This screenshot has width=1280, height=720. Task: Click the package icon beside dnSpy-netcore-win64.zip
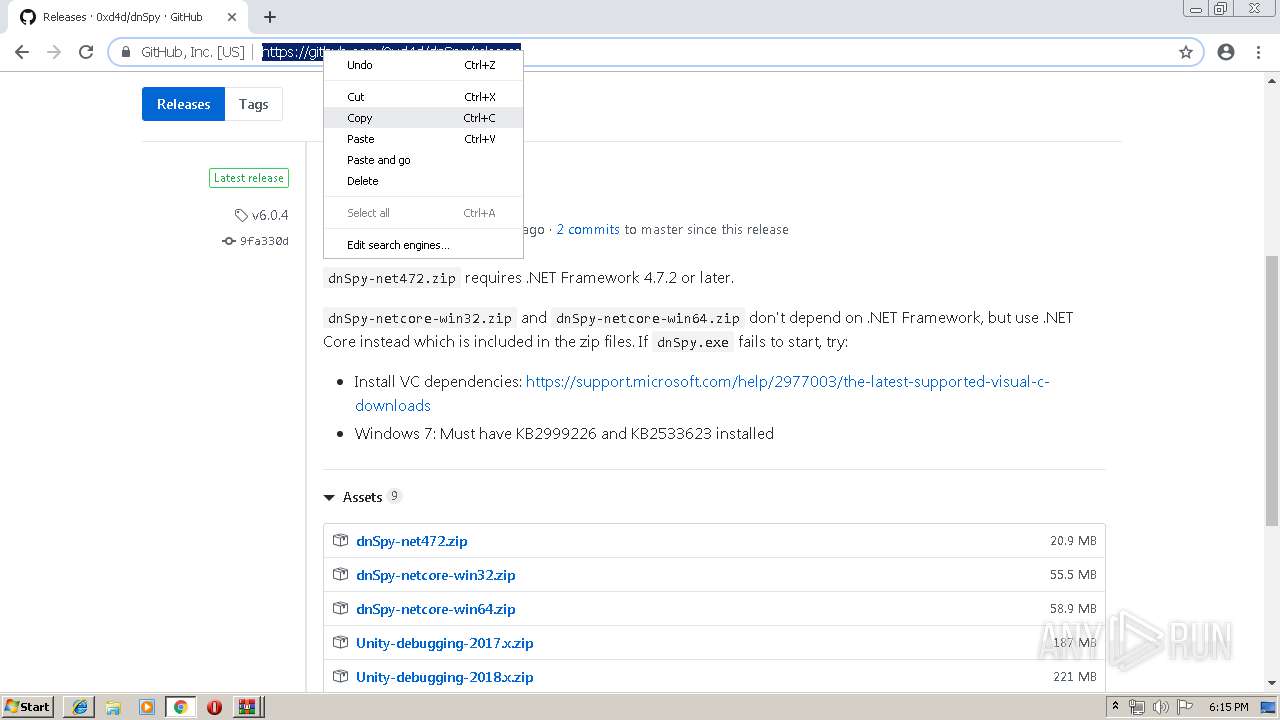coord(340,608)
